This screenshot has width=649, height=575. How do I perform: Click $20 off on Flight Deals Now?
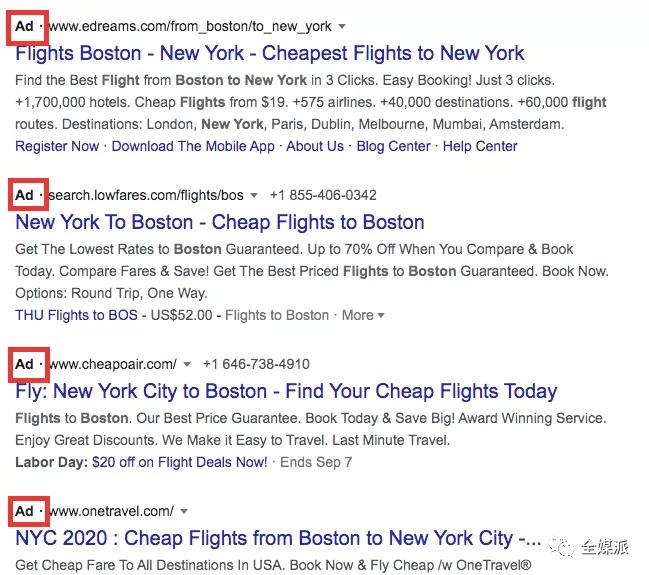coord(180,462)
